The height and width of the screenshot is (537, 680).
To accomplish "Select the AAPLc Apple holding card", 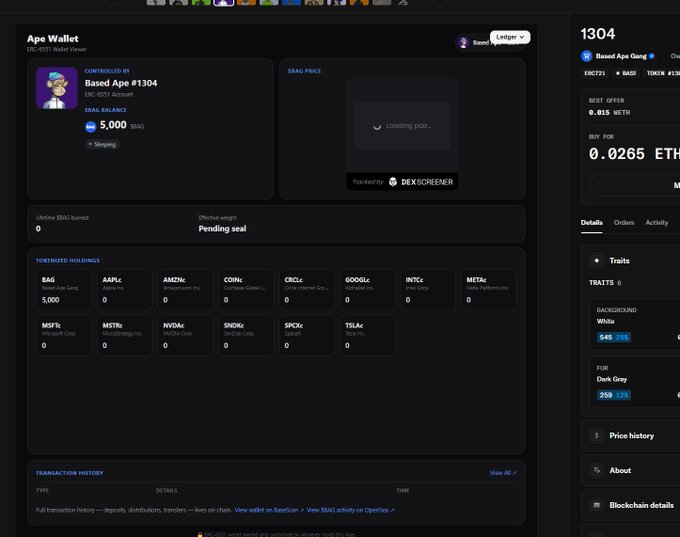I will pos(124,290).
